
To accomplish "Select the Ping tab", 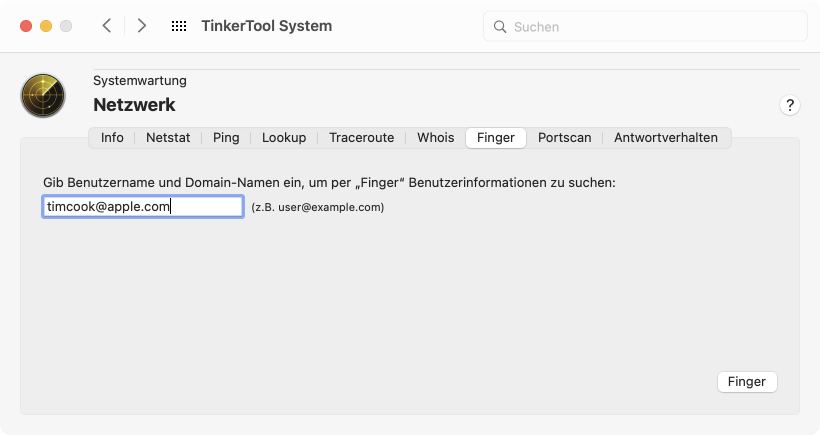I will point(226,138).
